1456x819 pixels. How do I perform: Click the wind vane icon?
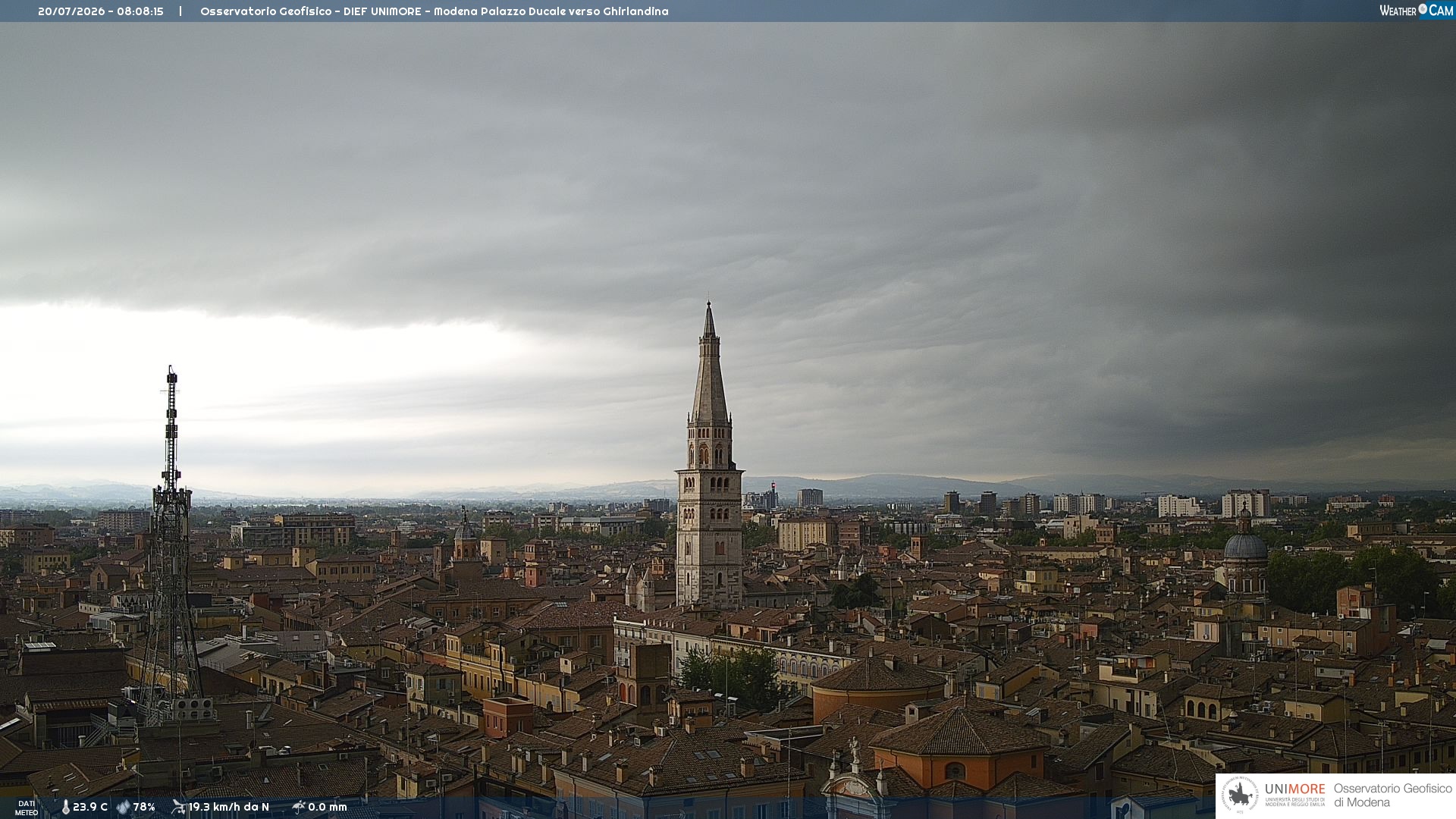click(x=179, y=807)
